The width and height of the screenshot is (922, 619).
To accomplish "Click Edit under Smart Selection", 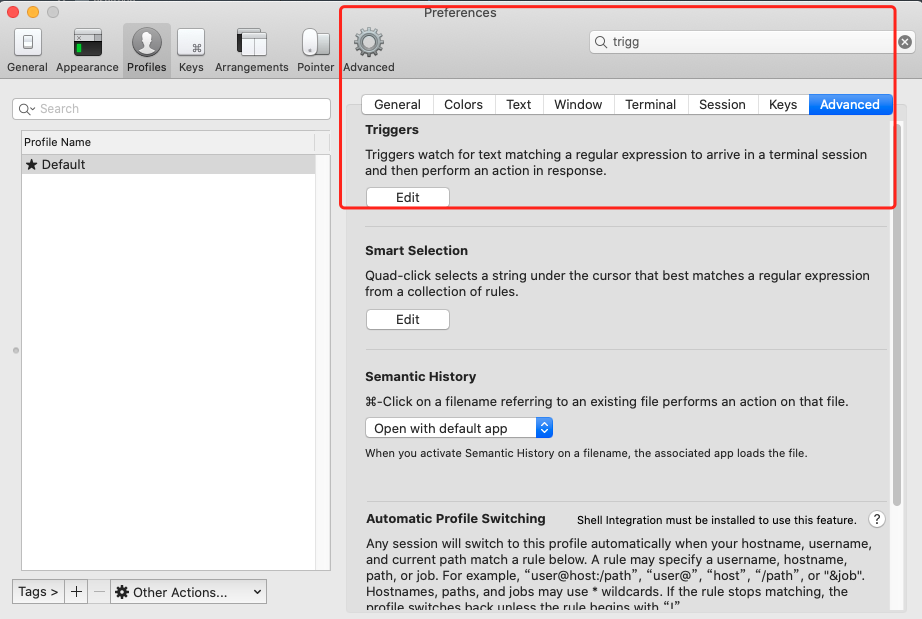I will coord(407,319).
